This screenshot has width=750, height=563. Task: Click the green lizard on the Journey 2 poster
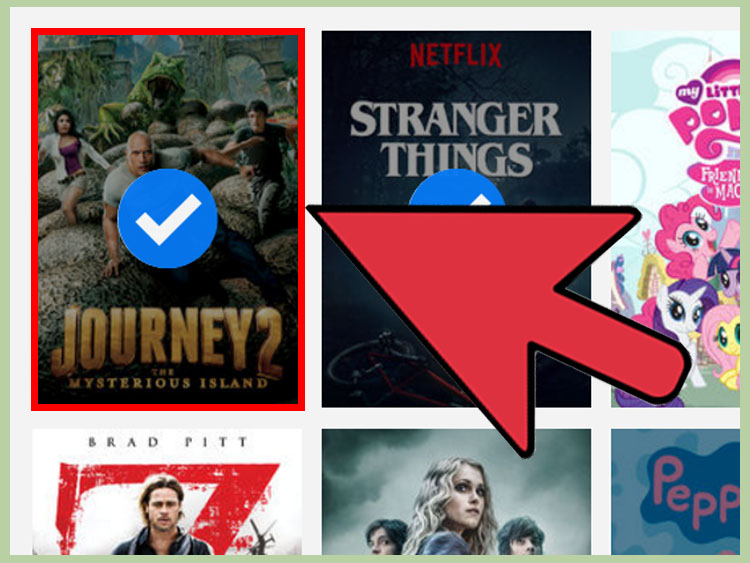click(143, 98)
